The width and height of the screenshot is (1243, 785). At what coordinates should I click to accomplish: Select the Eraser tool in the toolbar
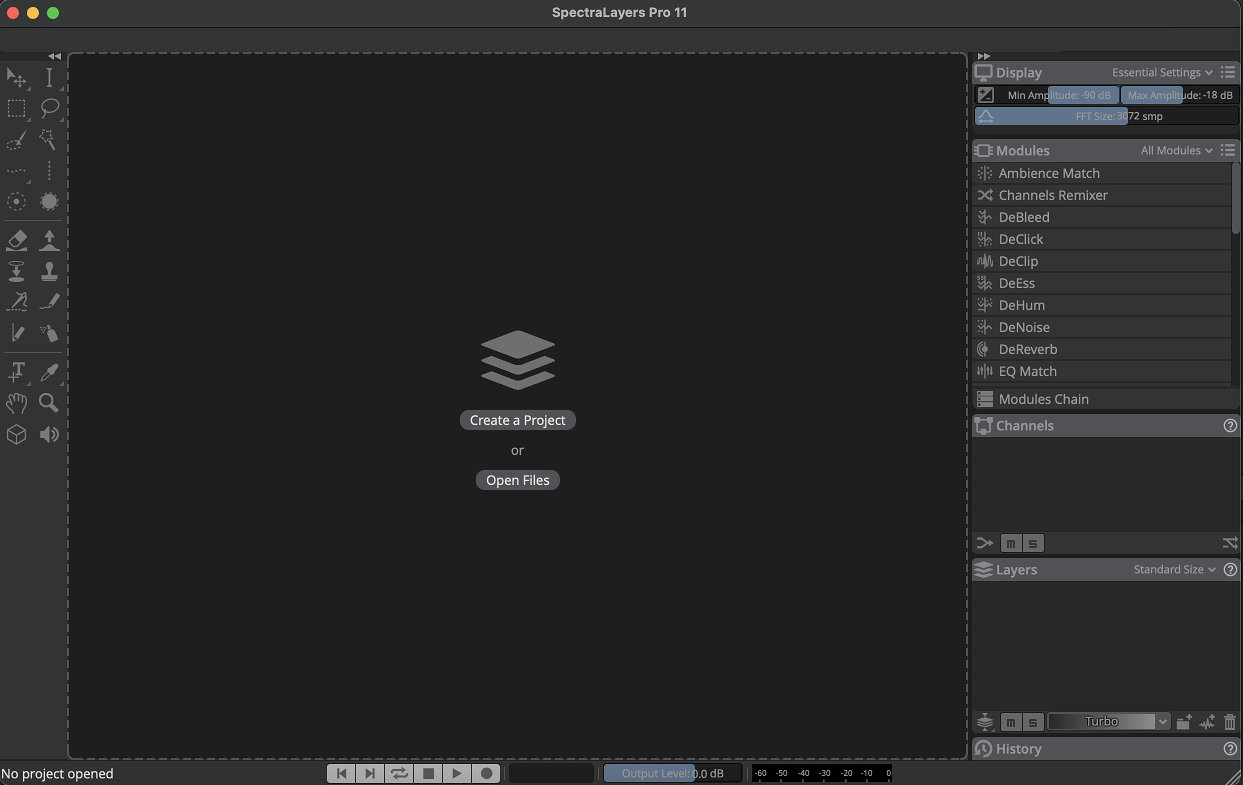tap(17, 240)
